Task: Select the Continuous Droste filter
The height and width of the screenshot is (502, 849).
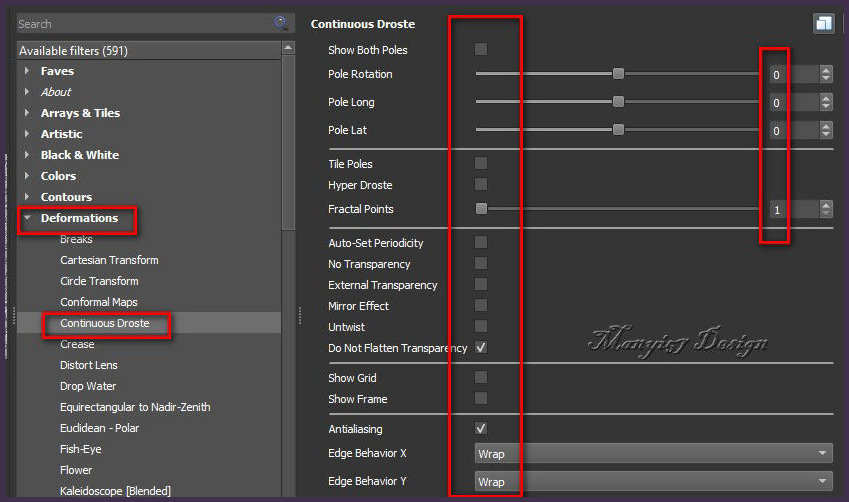Action: [104, 323]
